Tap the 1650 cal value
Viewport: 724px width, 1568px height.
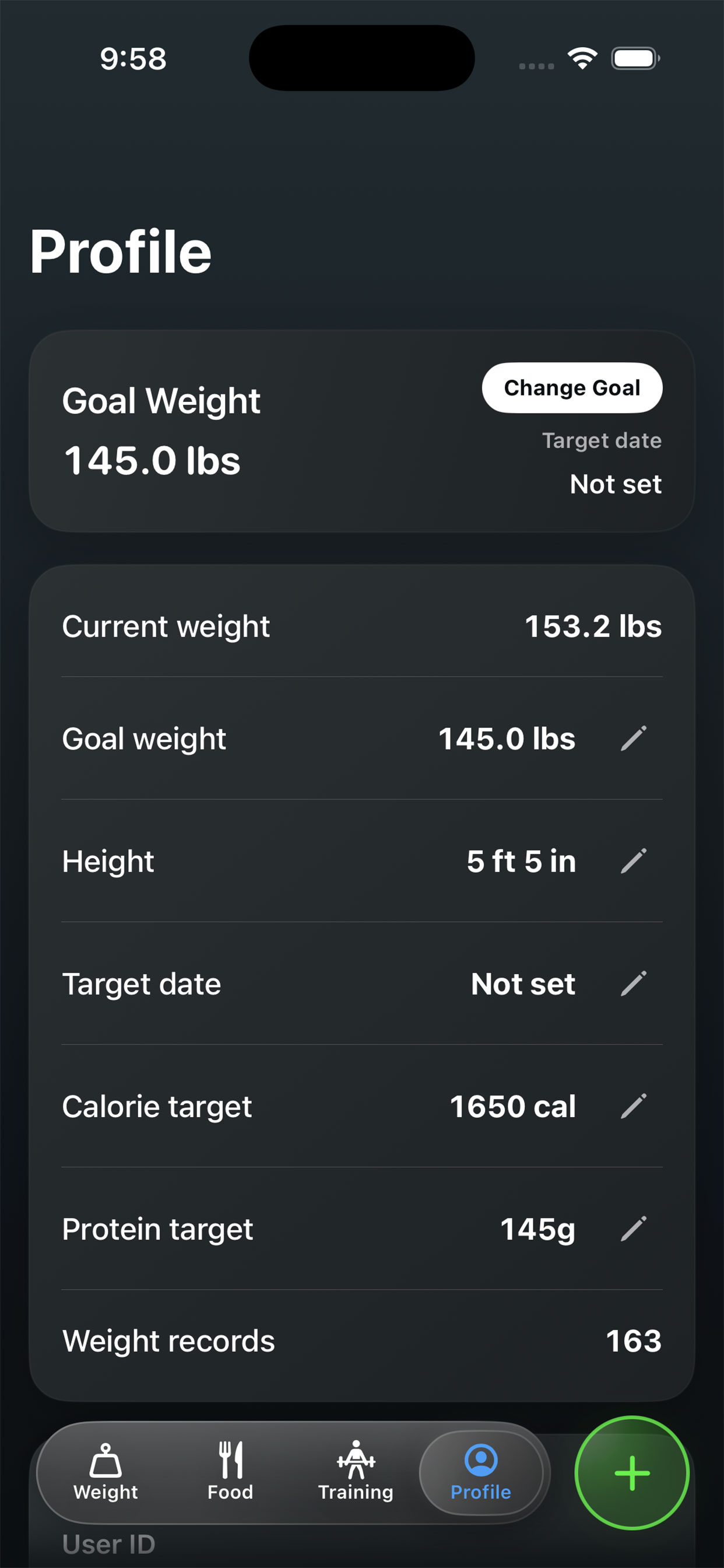point(512,1106)
